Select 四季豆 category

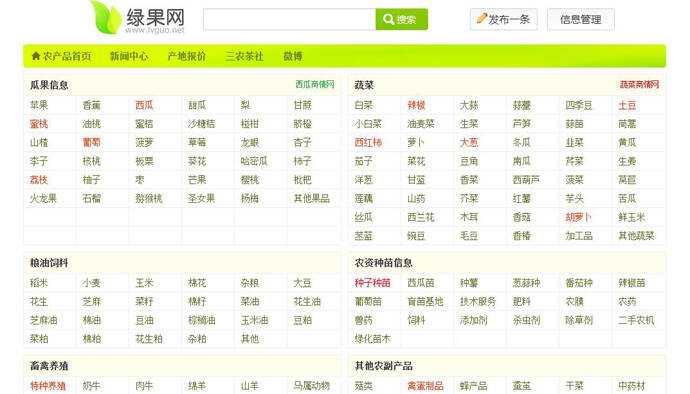coord(579,105)
